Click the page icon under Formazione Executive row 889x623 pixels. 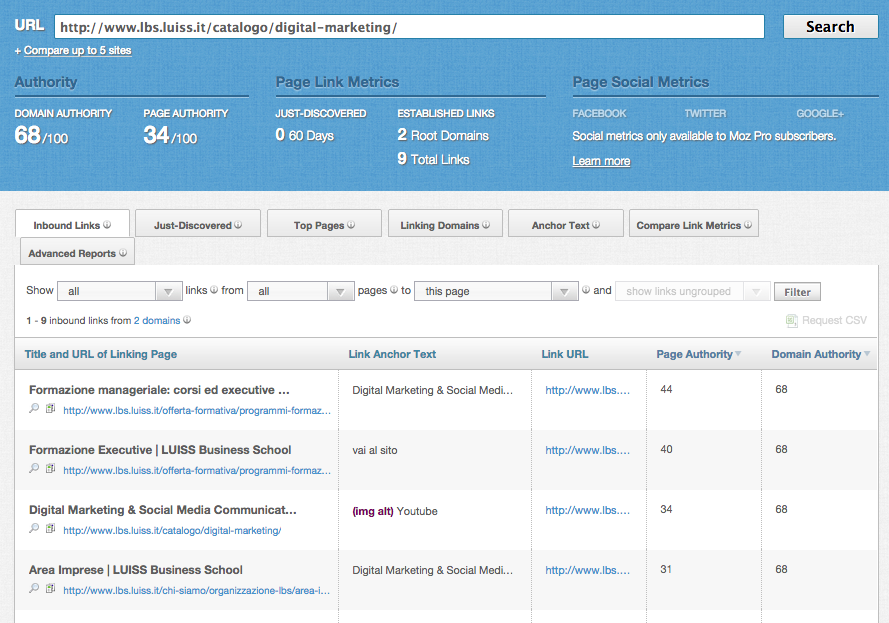pyautogui.click(x=50, y=468)
